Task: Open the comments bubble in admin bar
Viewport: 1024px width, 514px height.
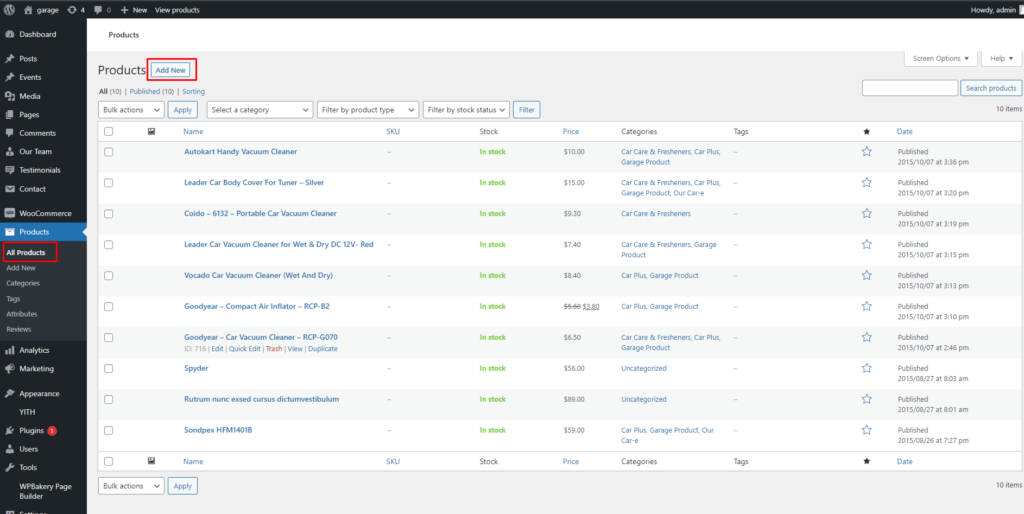Action: pos(98,10)
